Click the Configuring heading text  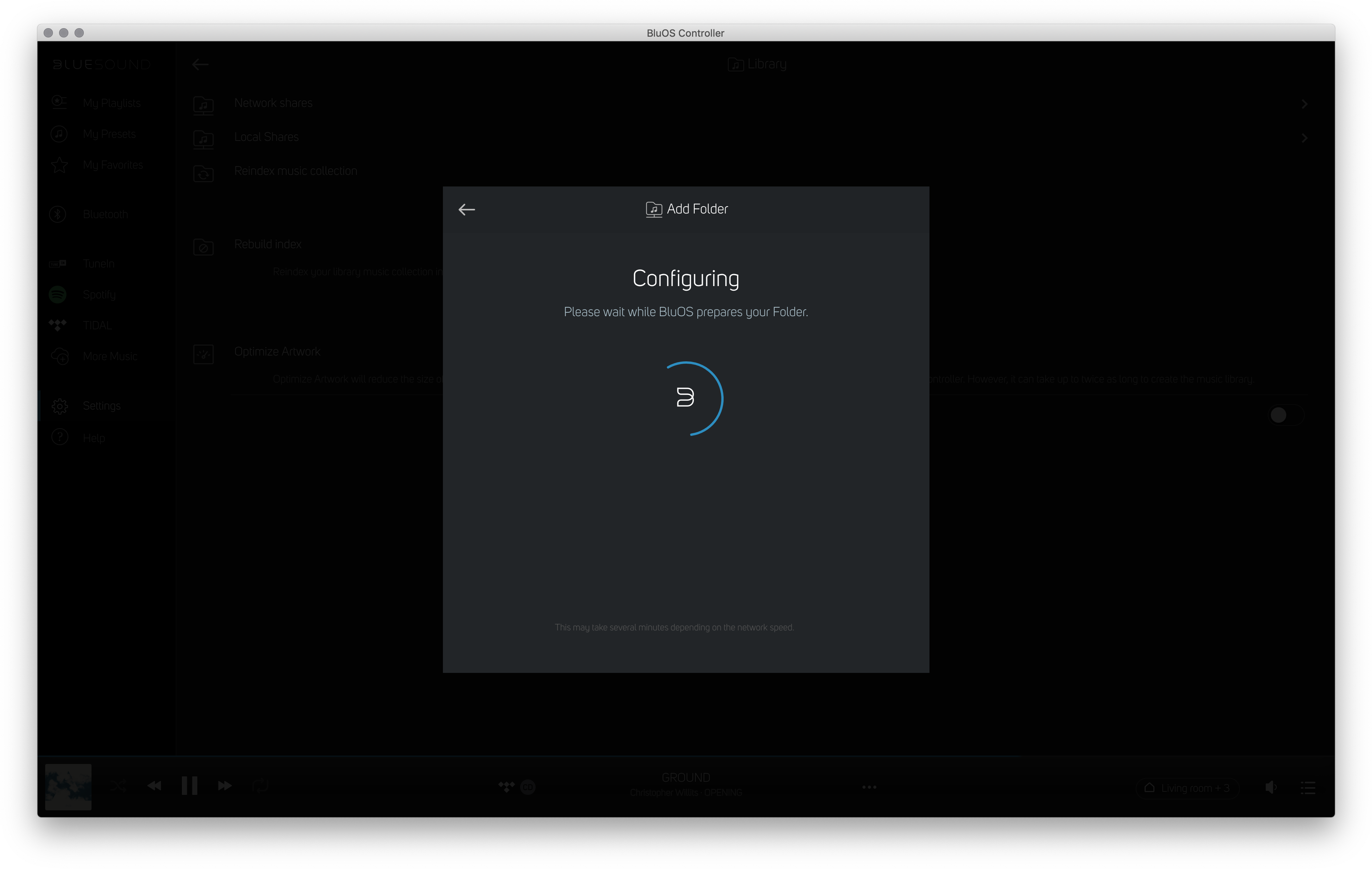[x=685, y=279]
